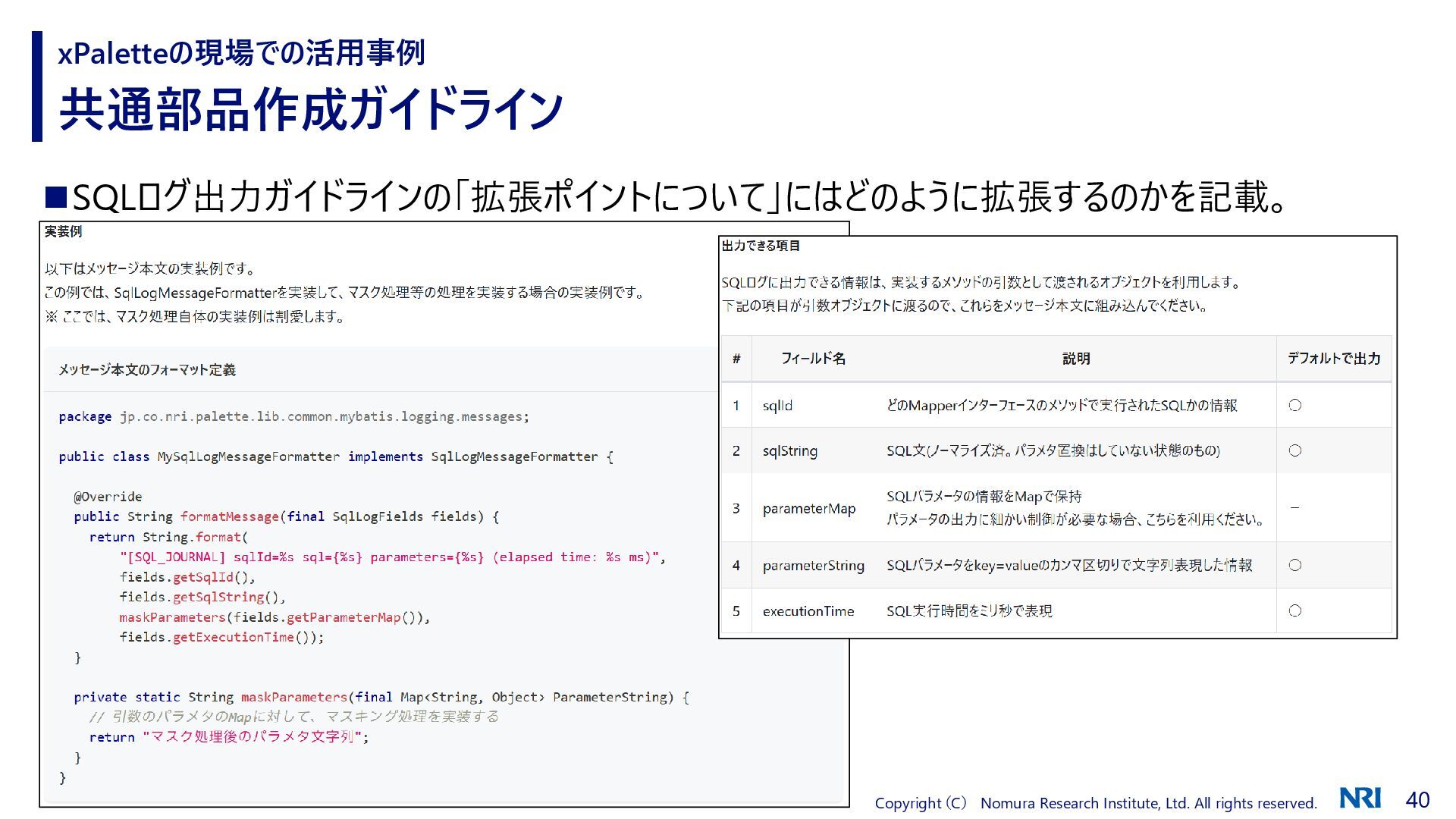Click the circle mark in sqlString row
This screenshot has width=1456, height=819.
(x=1295, y=450)
